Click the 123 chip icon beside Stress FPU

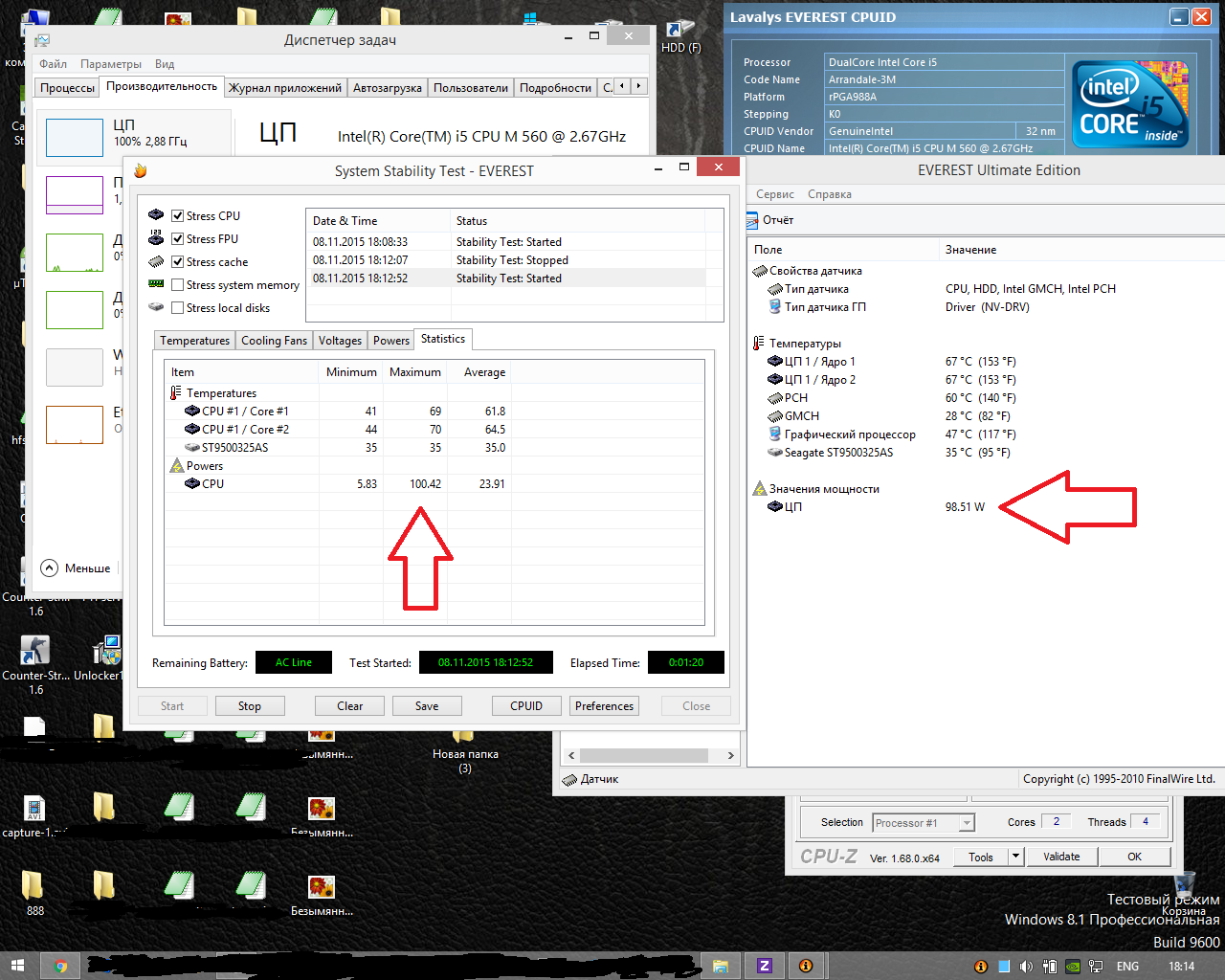pos(156,238)
